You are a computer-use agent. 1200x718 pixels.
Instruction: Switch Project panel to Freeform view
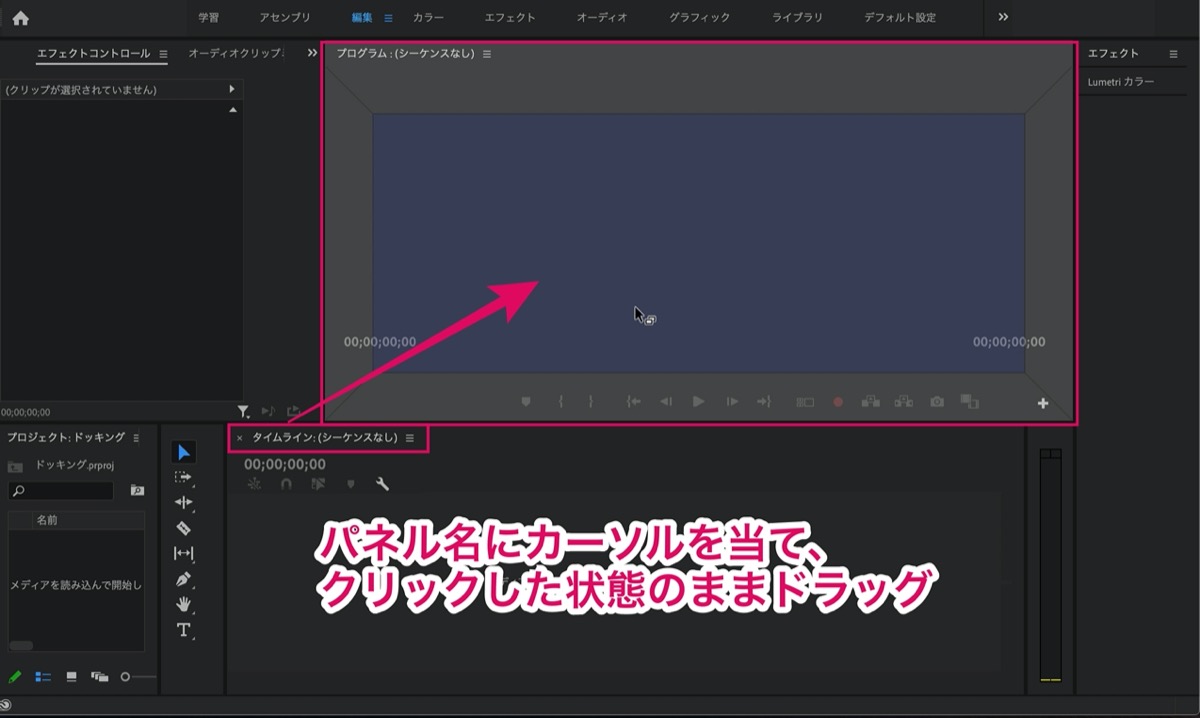pyautogui.click(x=99, y=676)
